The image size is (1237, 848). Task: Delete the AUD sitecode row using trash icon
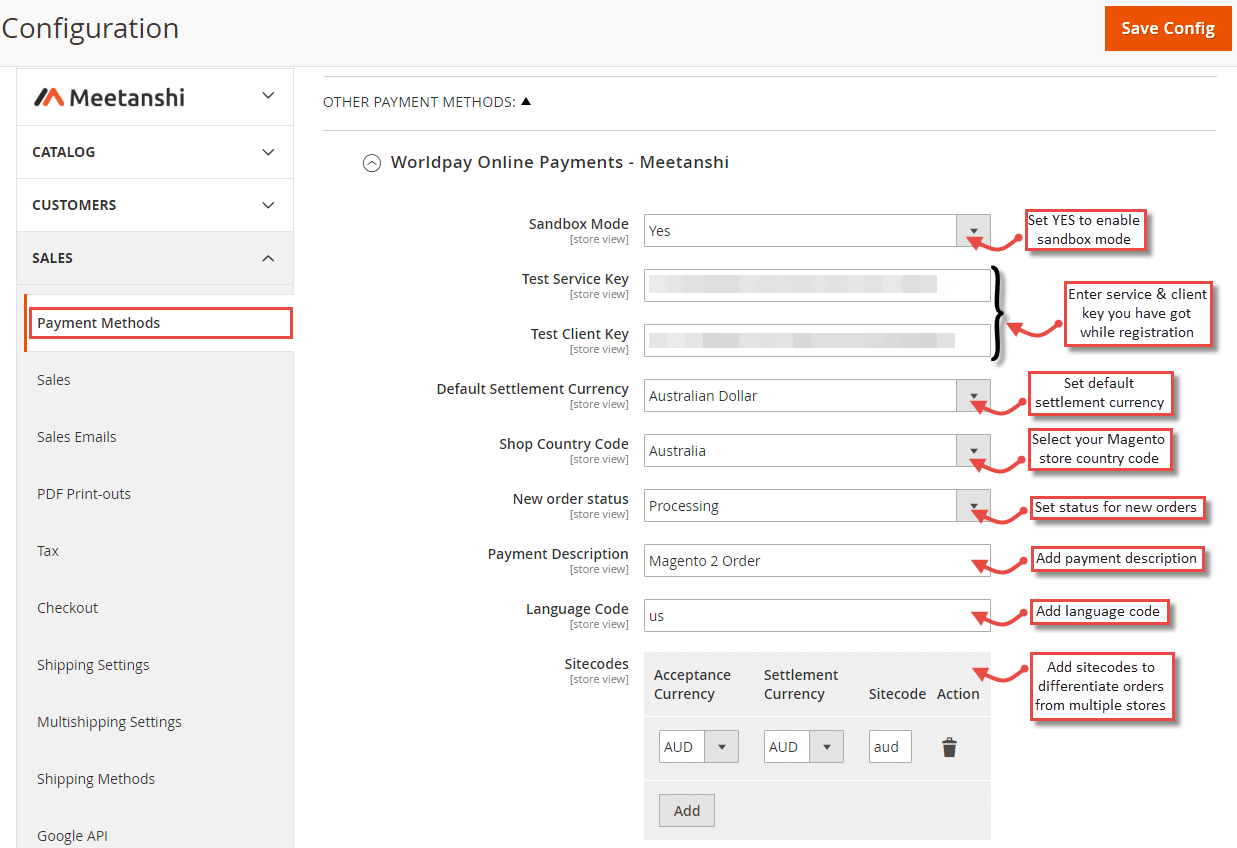[949, 746]
